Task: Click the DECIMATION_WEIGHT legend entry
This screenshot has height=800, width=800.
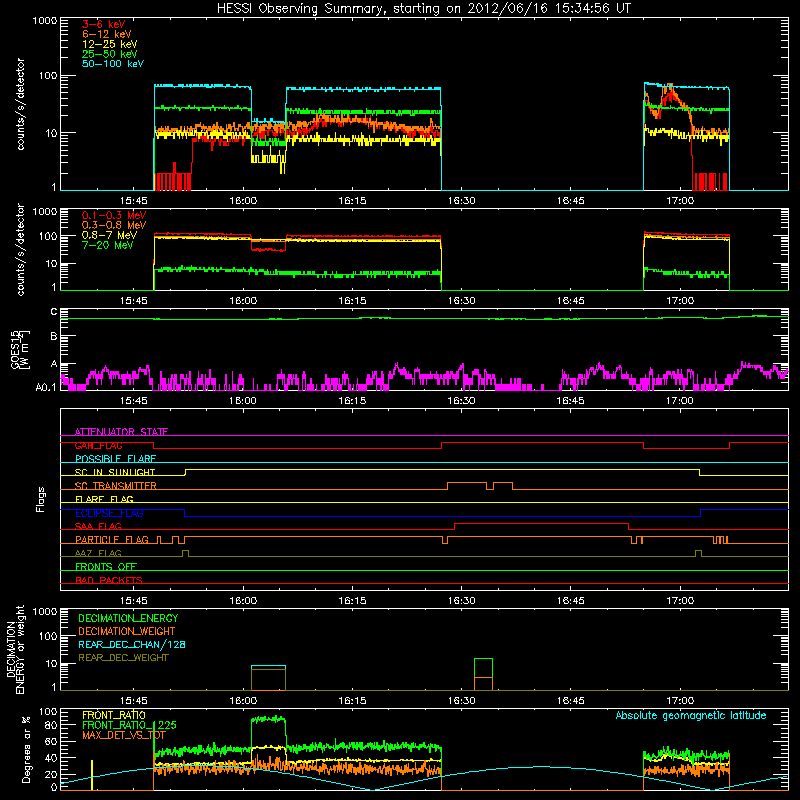Action: 127,631
